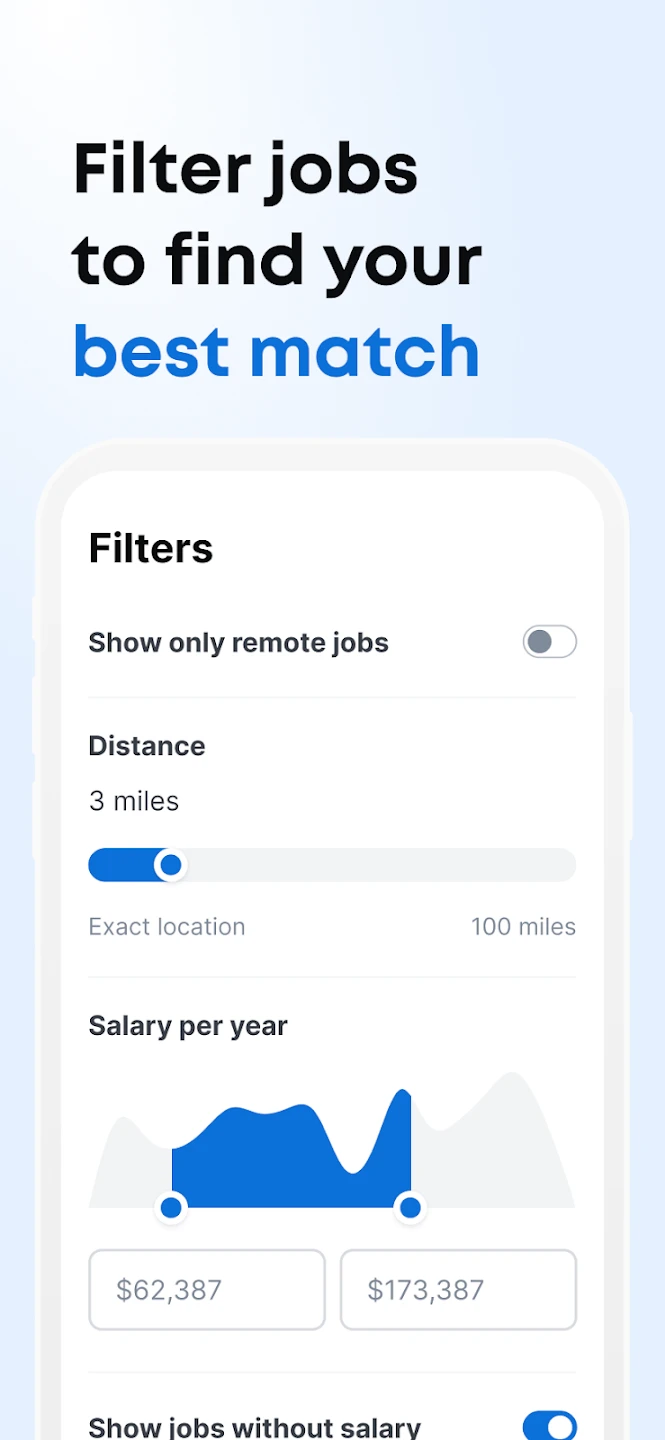Tap the Show jobs without salary label
This screenshot has width=665, height=1440.
pyautogui.click(x=254, y=1427)
